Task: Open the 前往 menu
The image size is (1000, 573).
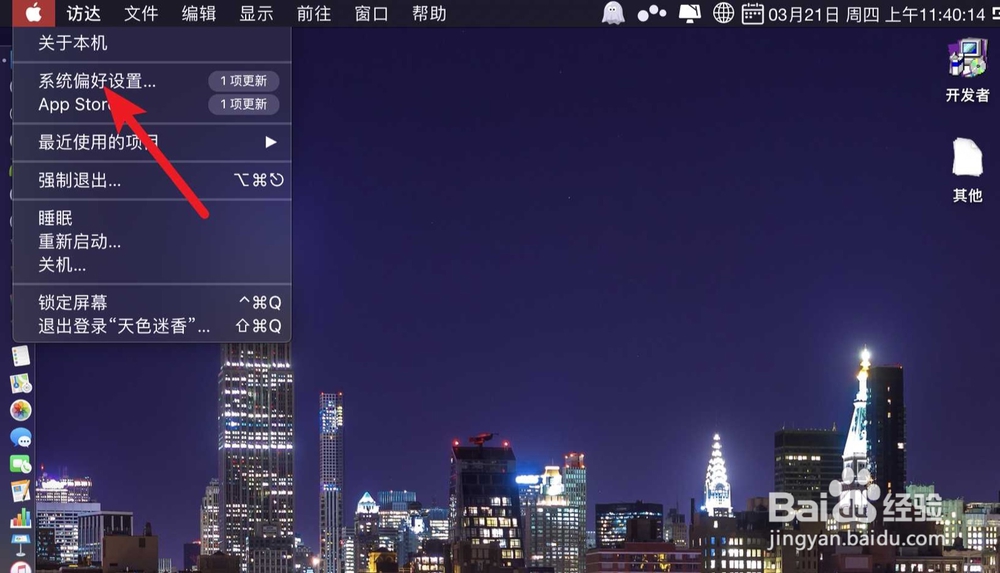Action: pyautogui.click(x=314, y=13)
